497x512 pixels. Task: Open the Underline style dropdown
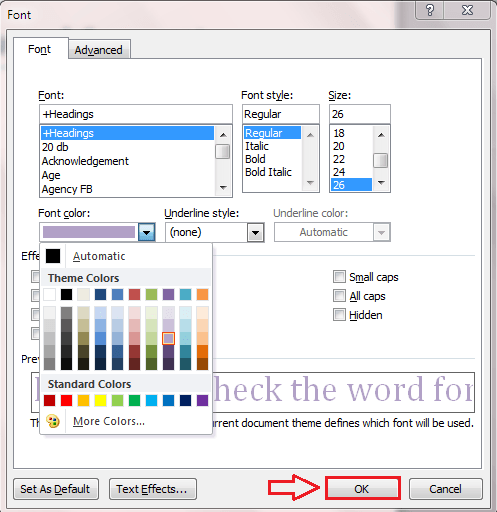coord(255,232)
